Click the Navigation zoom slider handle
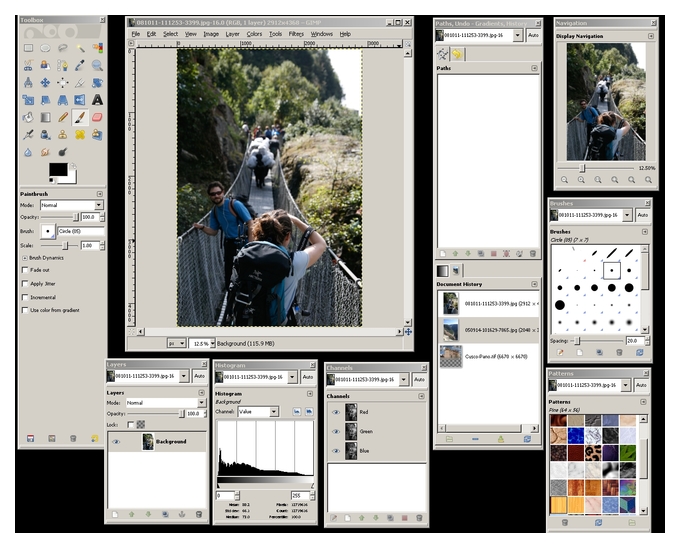Viewport: 680px width, 548px height. point(582,168)
